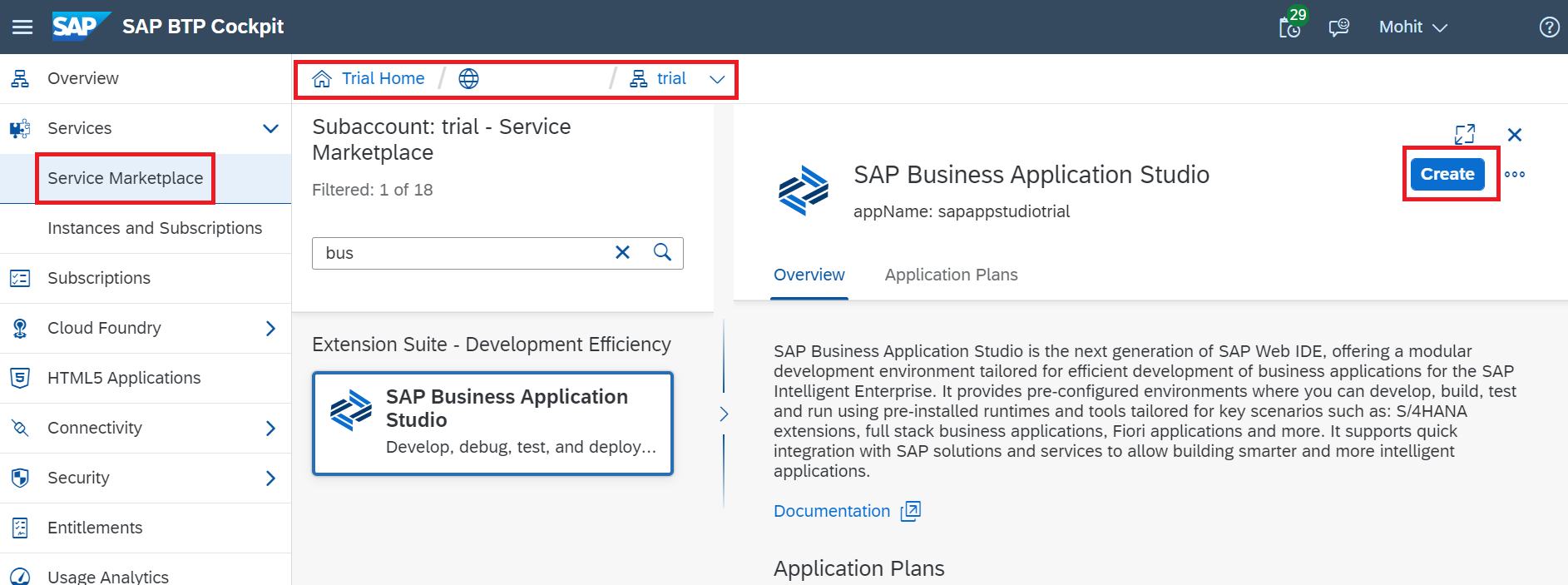Expand the Cloud Foundry chevron
The height and width of the screenshot is (585, 1568).
pos(270,328)
